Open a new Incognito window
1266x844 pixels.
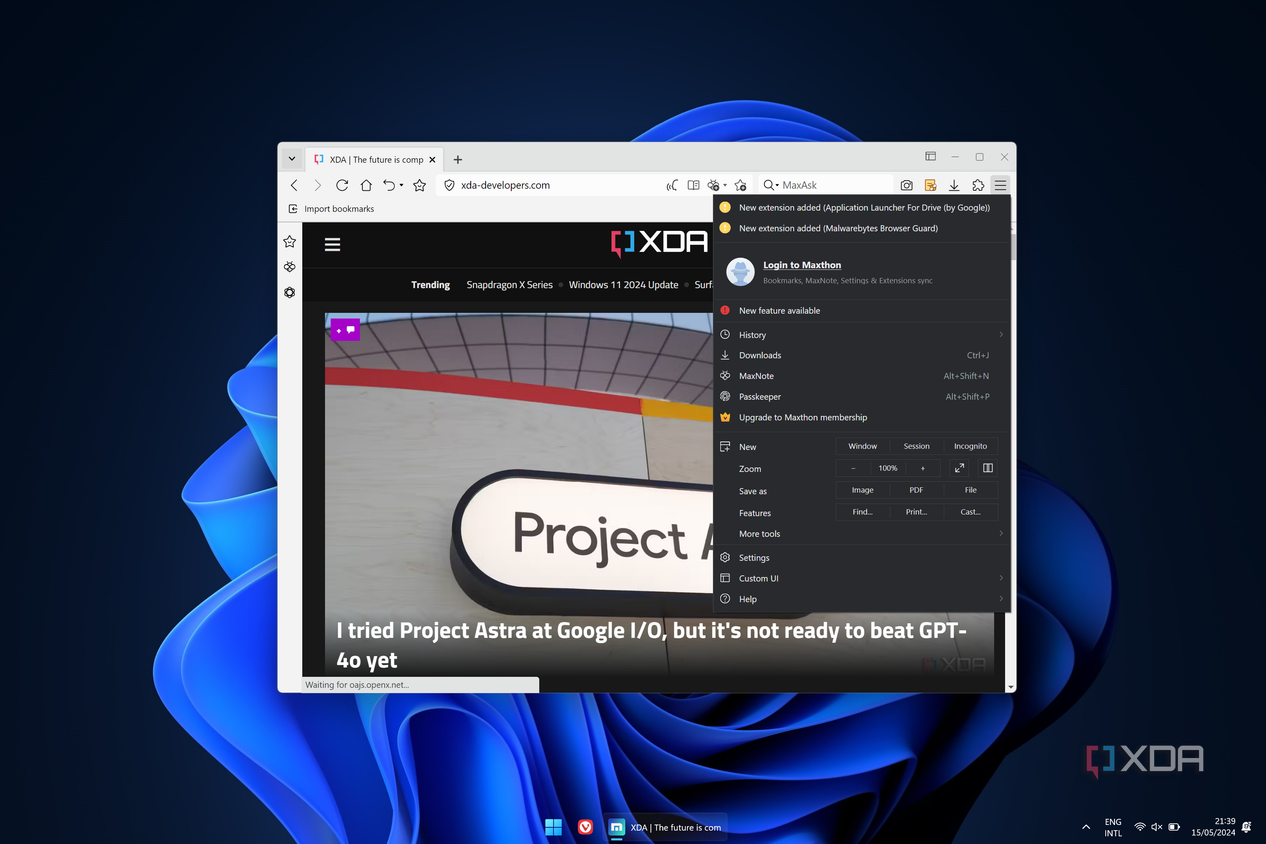(970, 446)
